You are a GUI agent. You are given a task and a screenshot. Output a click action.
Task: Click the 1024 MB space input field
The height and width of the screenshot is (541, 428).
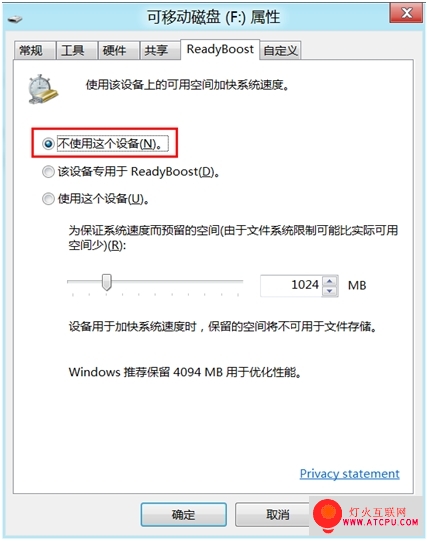(x=291, y=285)
